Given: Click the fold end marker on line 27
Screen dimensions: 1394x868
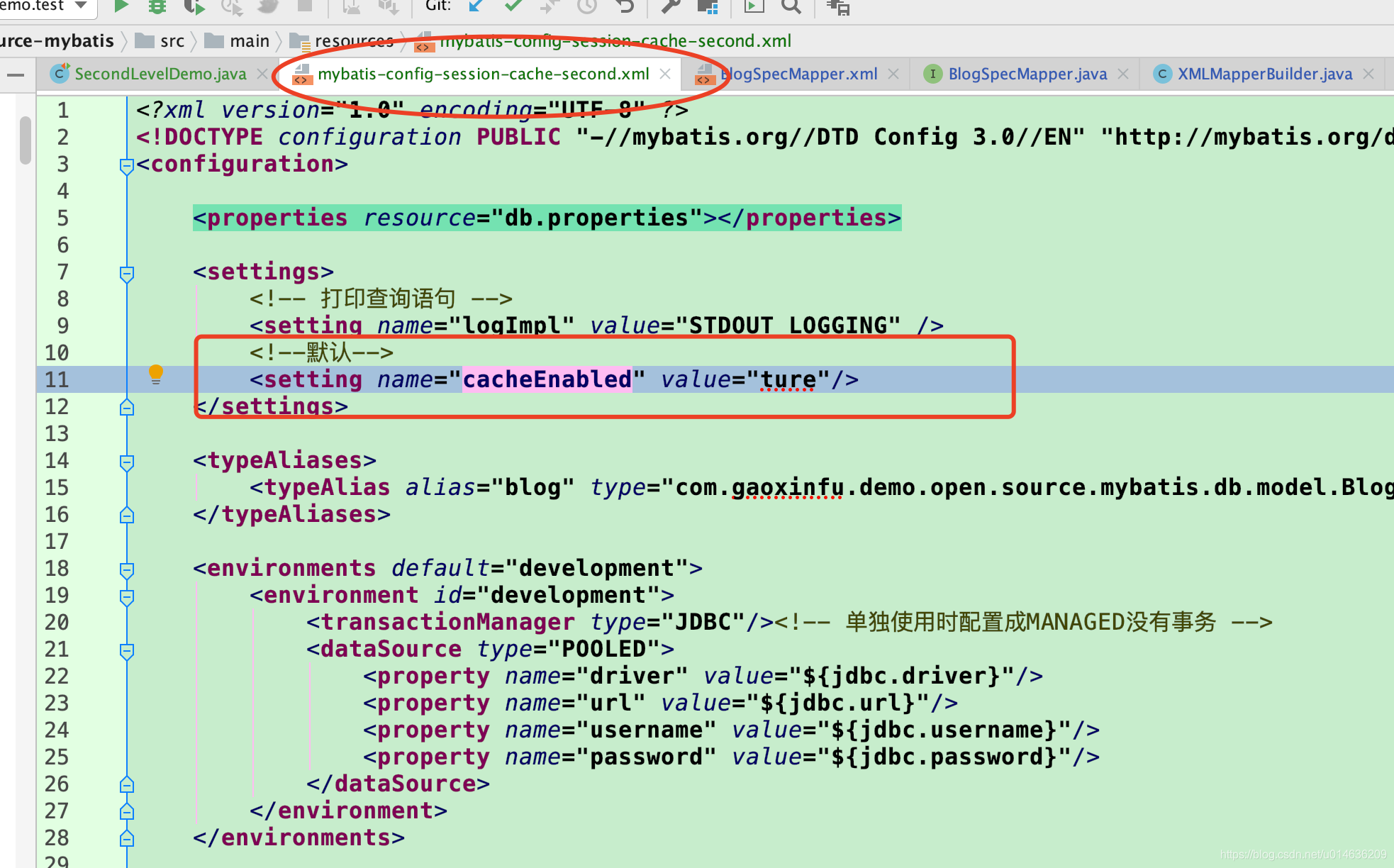Looking at the screenshot, I should tap(127, 811).
